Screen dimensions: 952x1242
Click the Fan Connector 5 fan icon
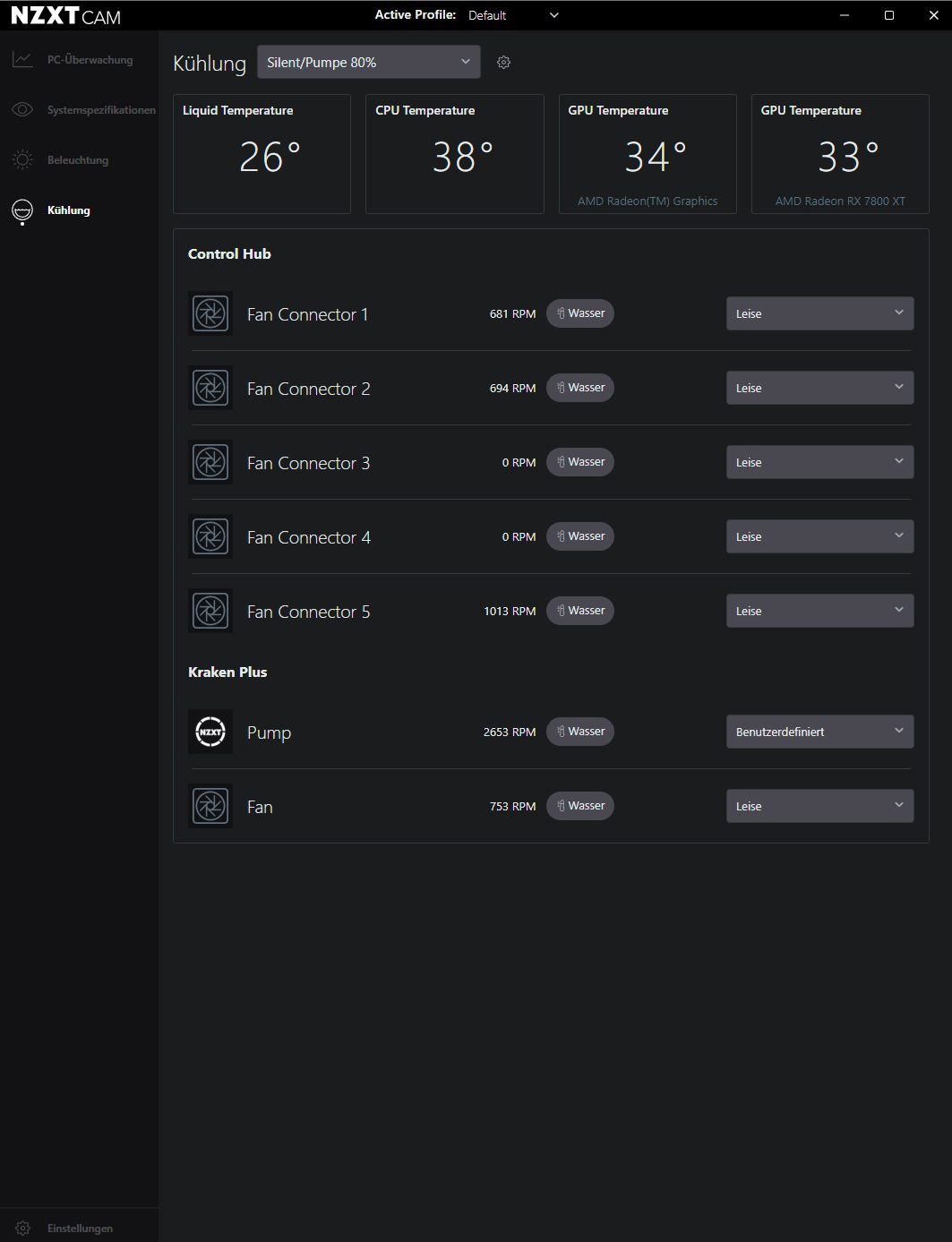[210, 611]
